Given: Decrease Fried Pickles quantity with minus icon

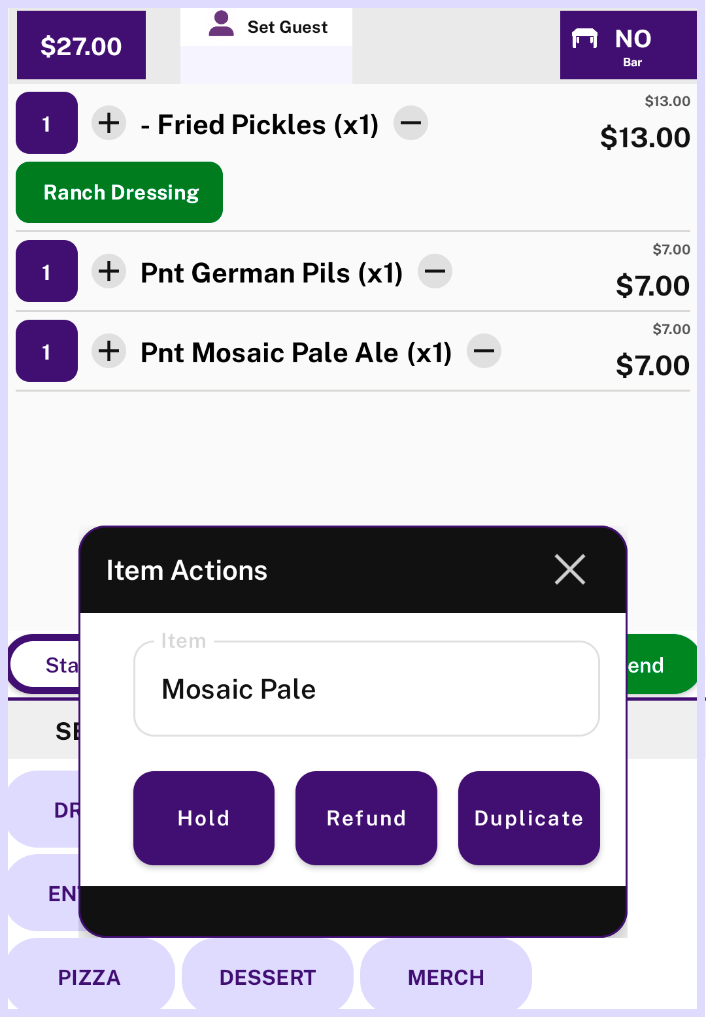Looking at the screenshot, I should 410,124.
